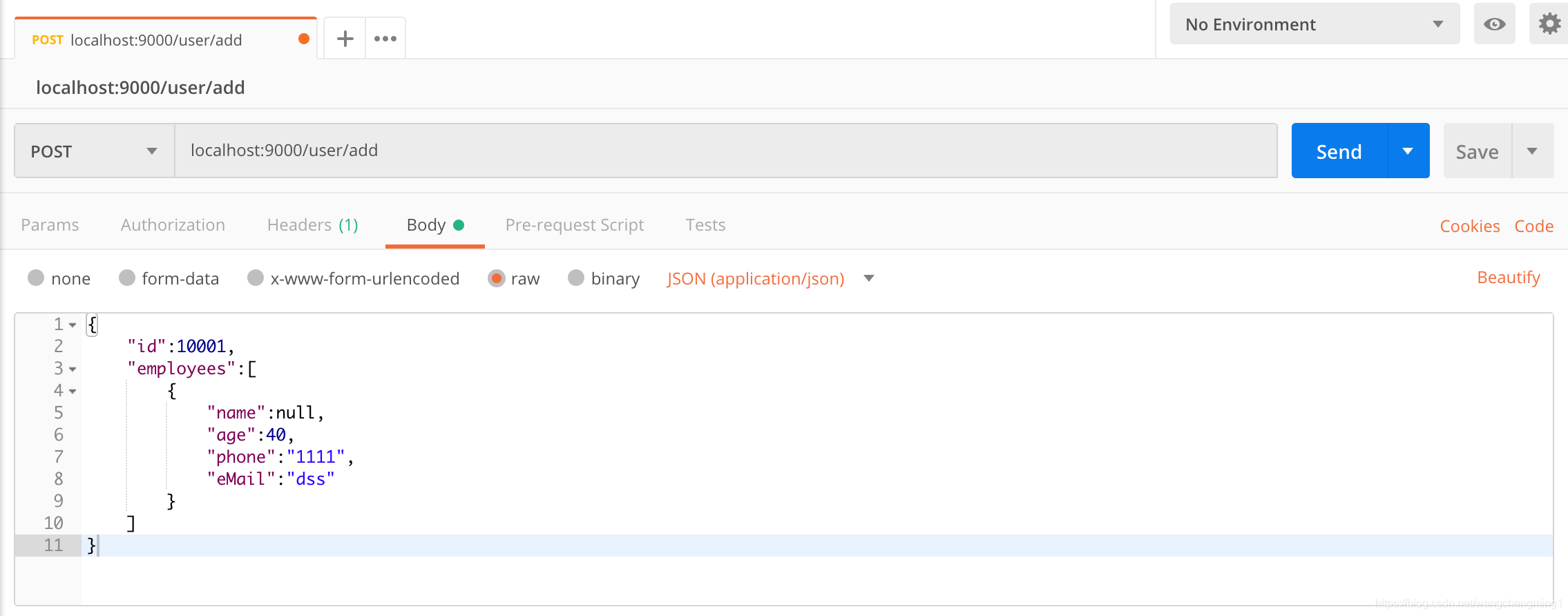Click the request URL input field
Image resolution: width=1568 pixels, height=616 pixels.
(726, 151)
